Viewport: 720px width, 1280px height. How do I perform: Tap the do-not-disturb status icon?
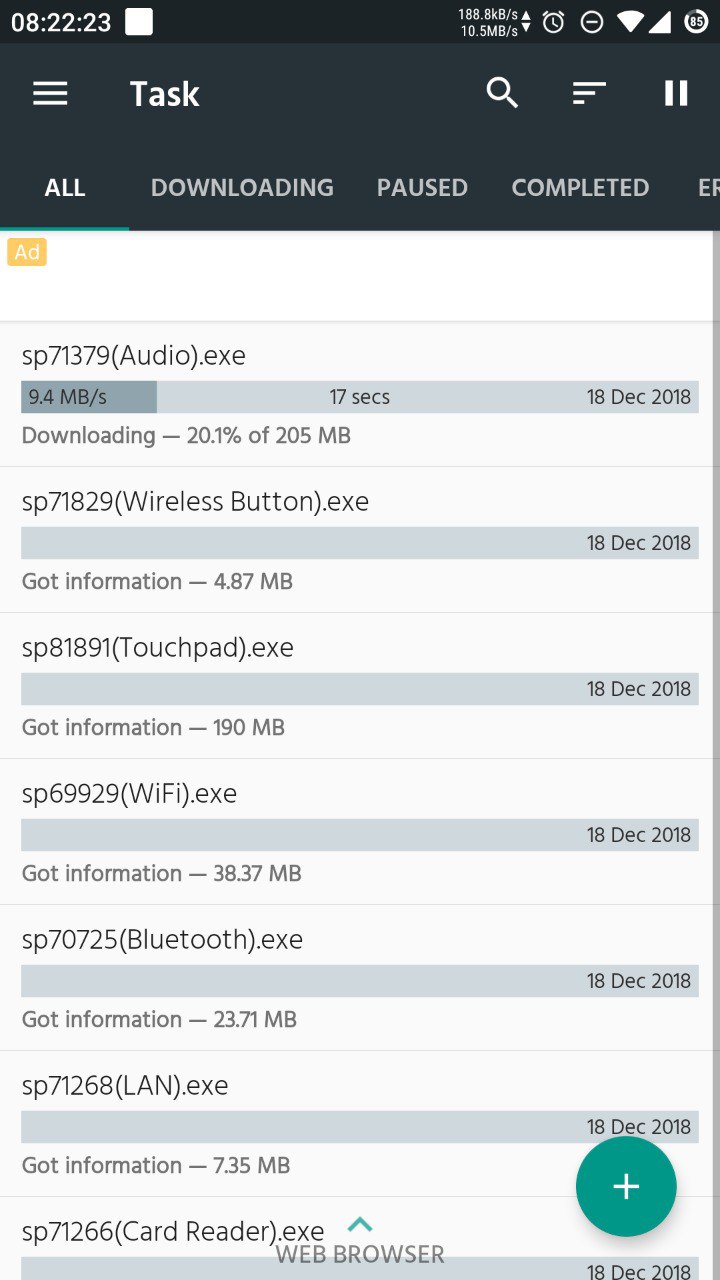(x=592, y=22)
